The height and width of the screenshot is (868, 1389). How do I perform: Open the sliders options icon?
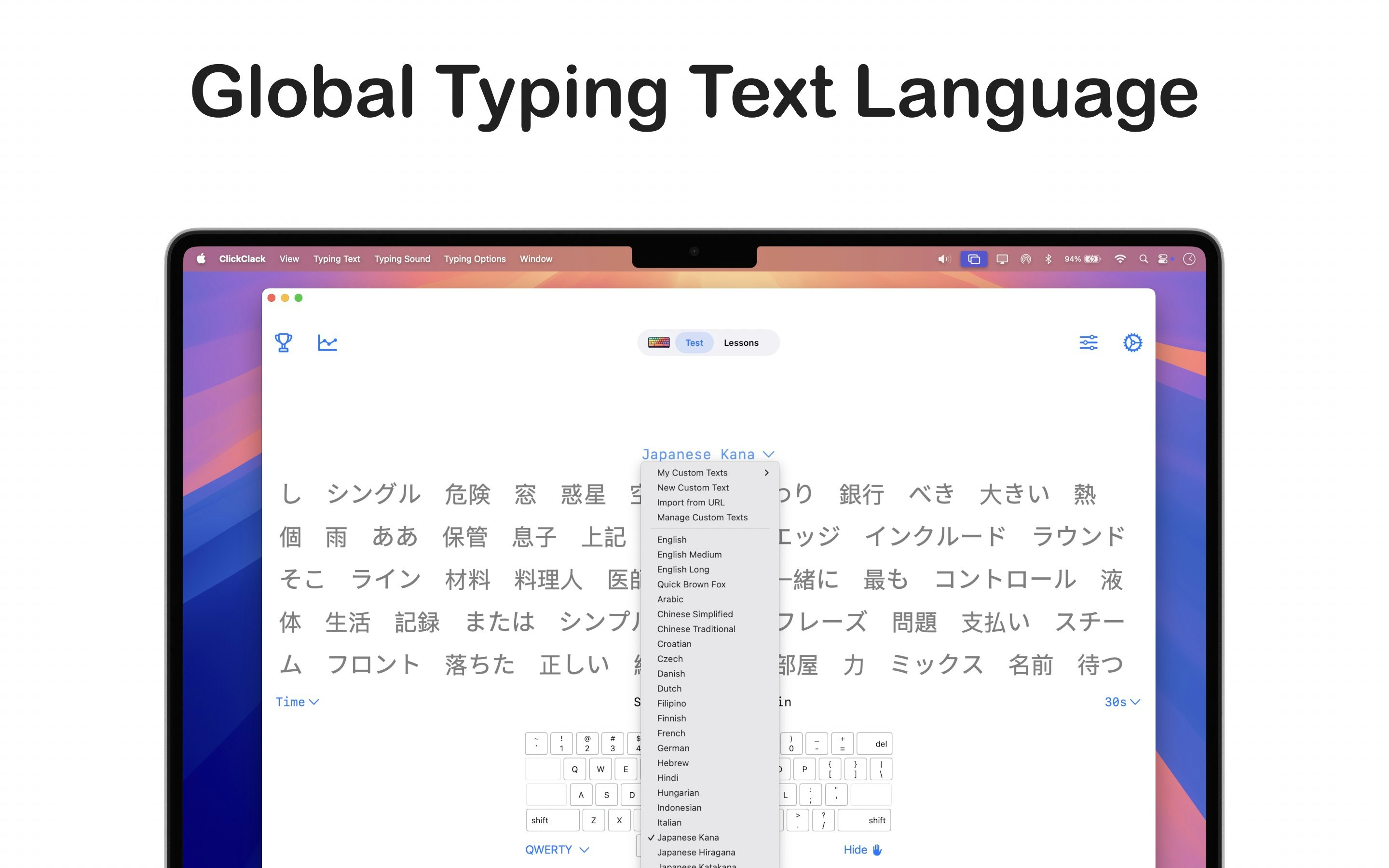point(1088,343)
